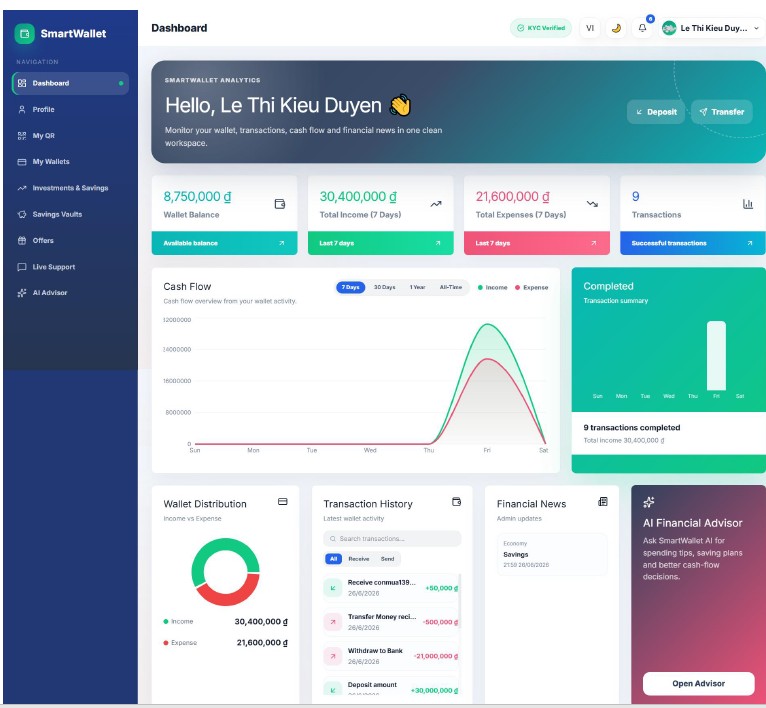The image size is (766, 708).
Task: Click the Withdraw to Bank transaction icon
Action: [x=333, y=656]
